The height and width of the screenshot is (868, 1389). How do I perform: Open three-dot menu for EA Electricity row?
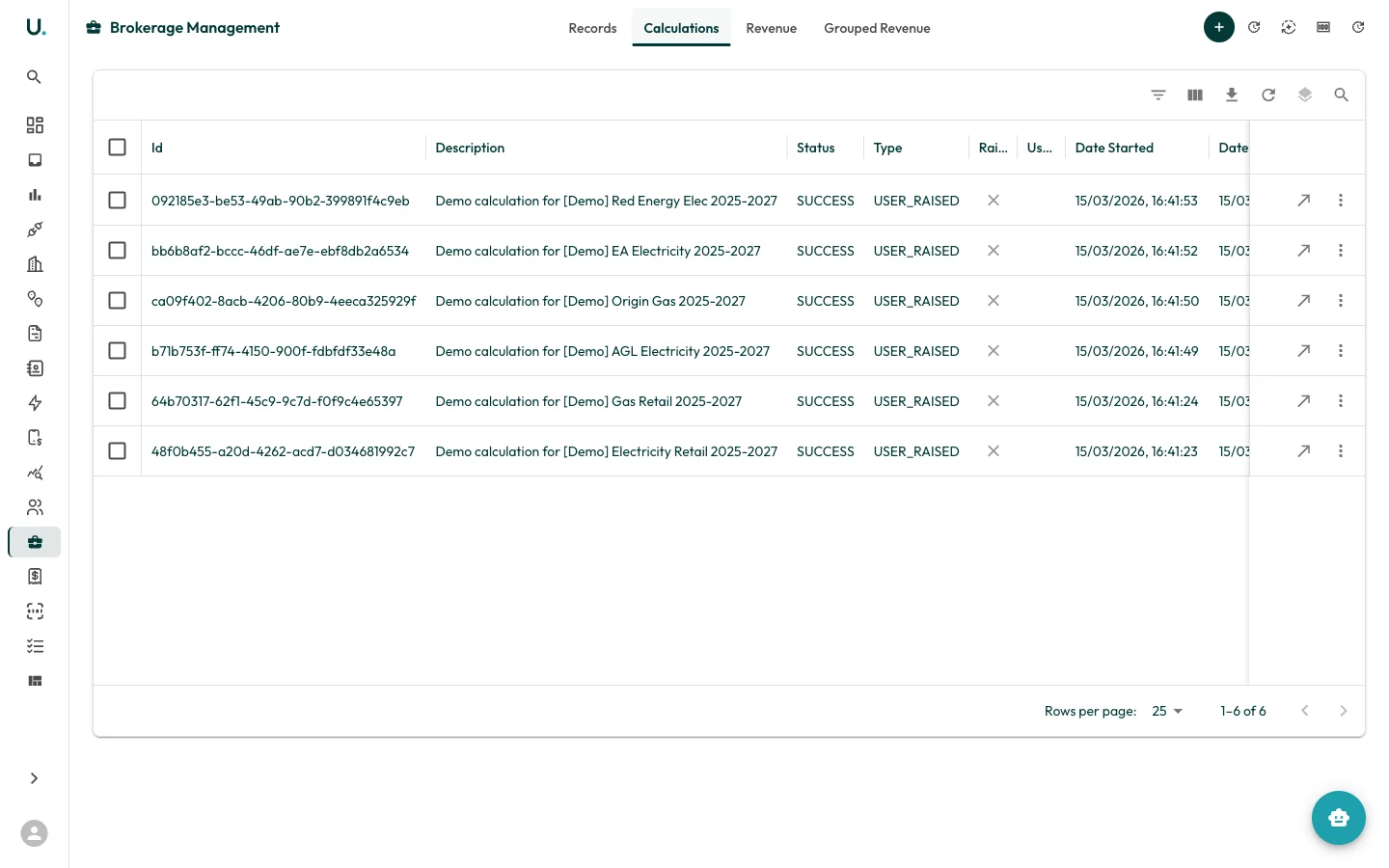click(x=1341, y=251)
